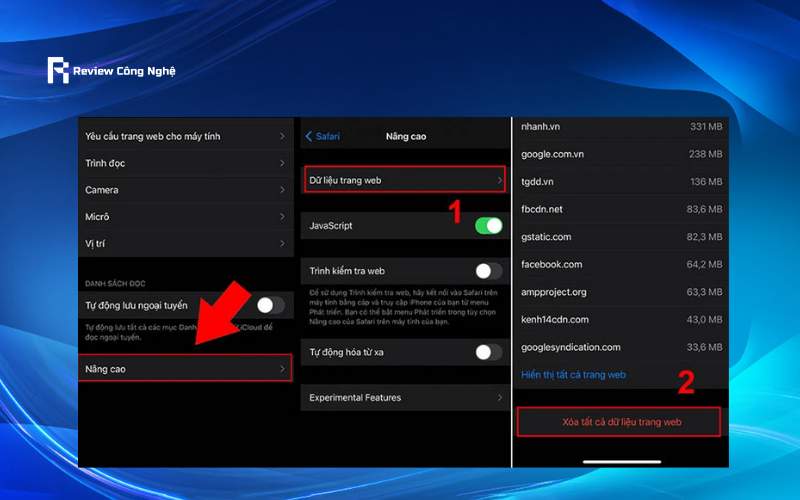Click chevron on Dữ liệu trang web row
The width and height of the screenshot is (800, 500).
tap(499, 180)
